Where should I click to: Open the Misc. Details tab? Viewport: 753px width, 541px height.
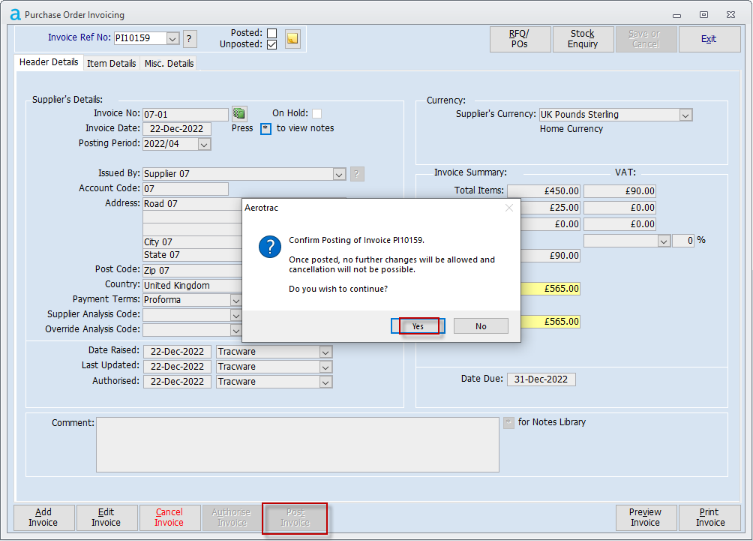click(x=169, y=63)
